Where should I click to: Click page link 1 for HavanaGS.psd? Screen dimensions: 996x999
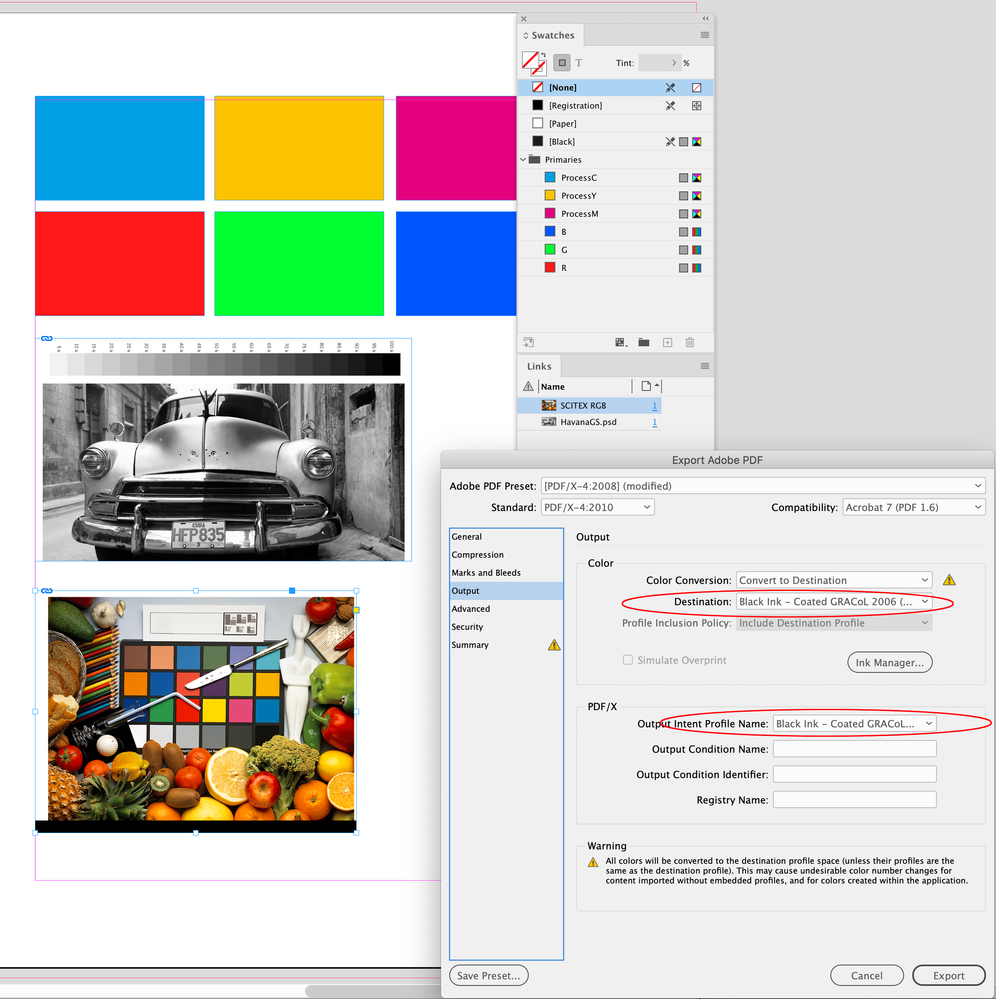pyautogui.click(x=654, y=422)
